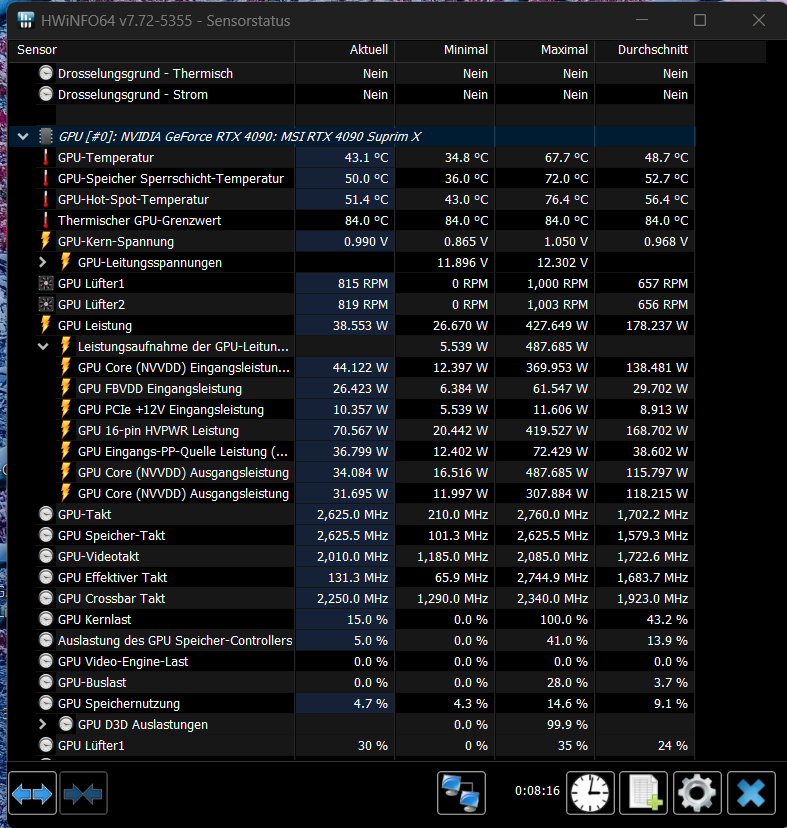Maximize the HWiNFO64 window
The height and width of the screenshot is (828, 787).
point(700,20)
